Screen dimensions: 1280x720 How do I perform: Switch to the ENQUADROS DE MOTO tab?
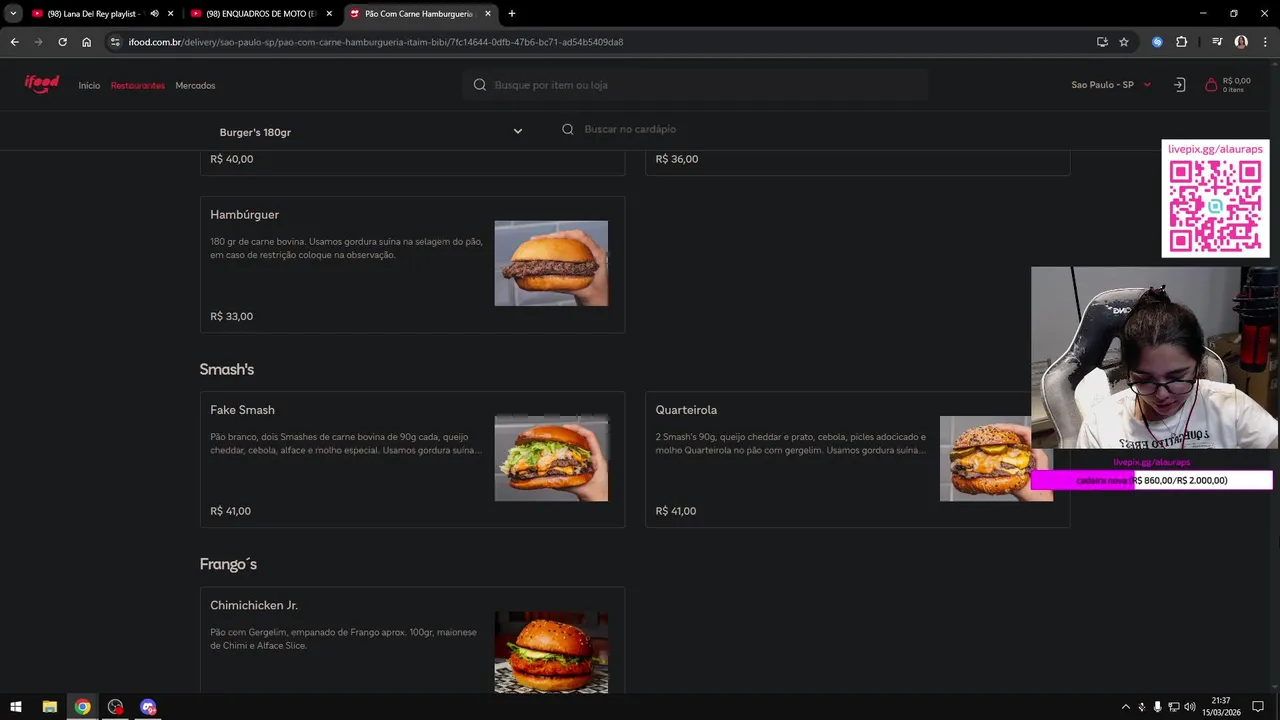coord(262,14)
